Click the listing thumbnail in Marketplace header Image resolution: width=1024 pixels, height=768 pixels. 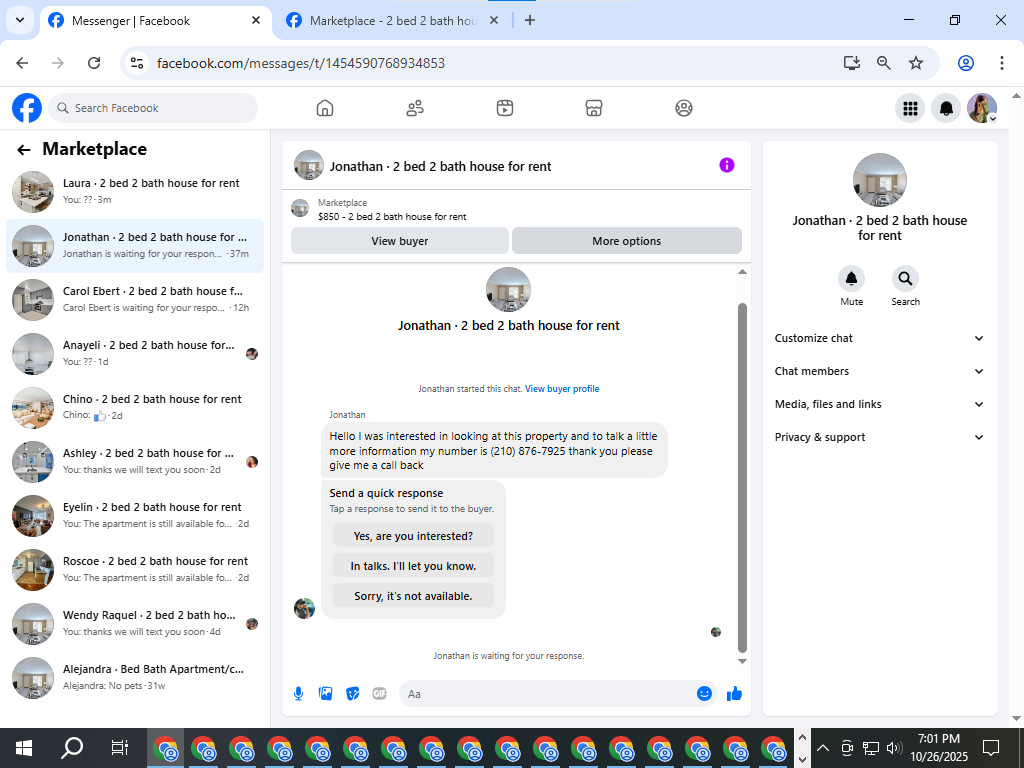300,208
